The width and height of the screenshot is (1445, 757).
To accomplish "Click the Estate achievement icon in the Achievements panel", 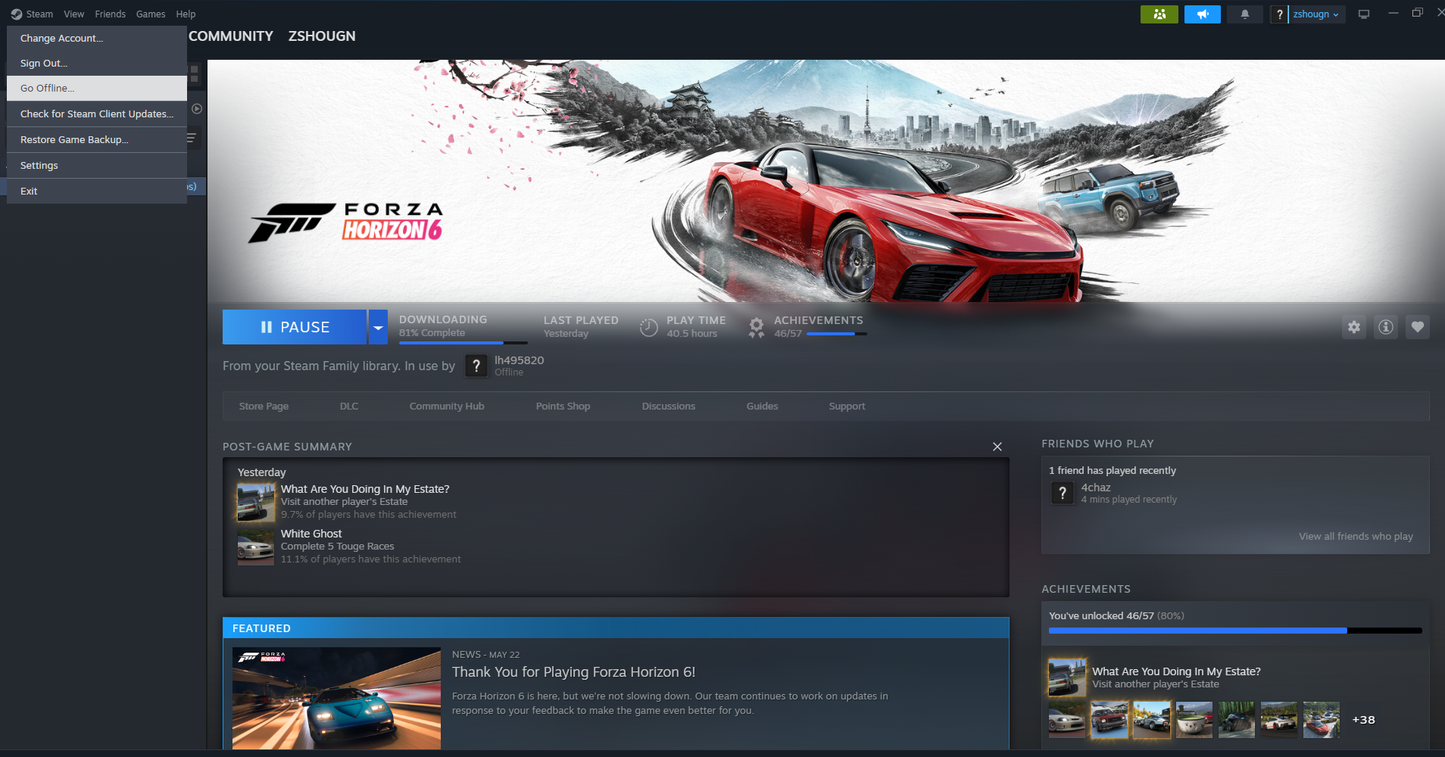I will [1067, 677].
